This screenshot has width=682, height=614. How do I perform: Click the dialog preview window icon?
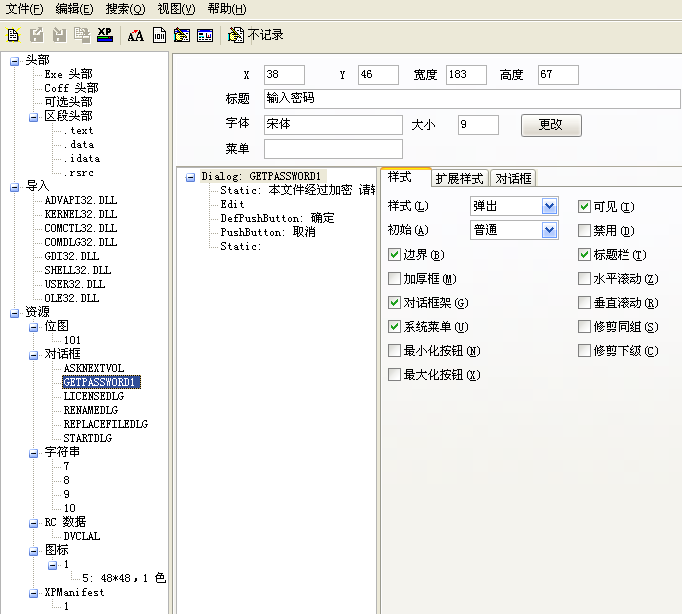point(205,35)
